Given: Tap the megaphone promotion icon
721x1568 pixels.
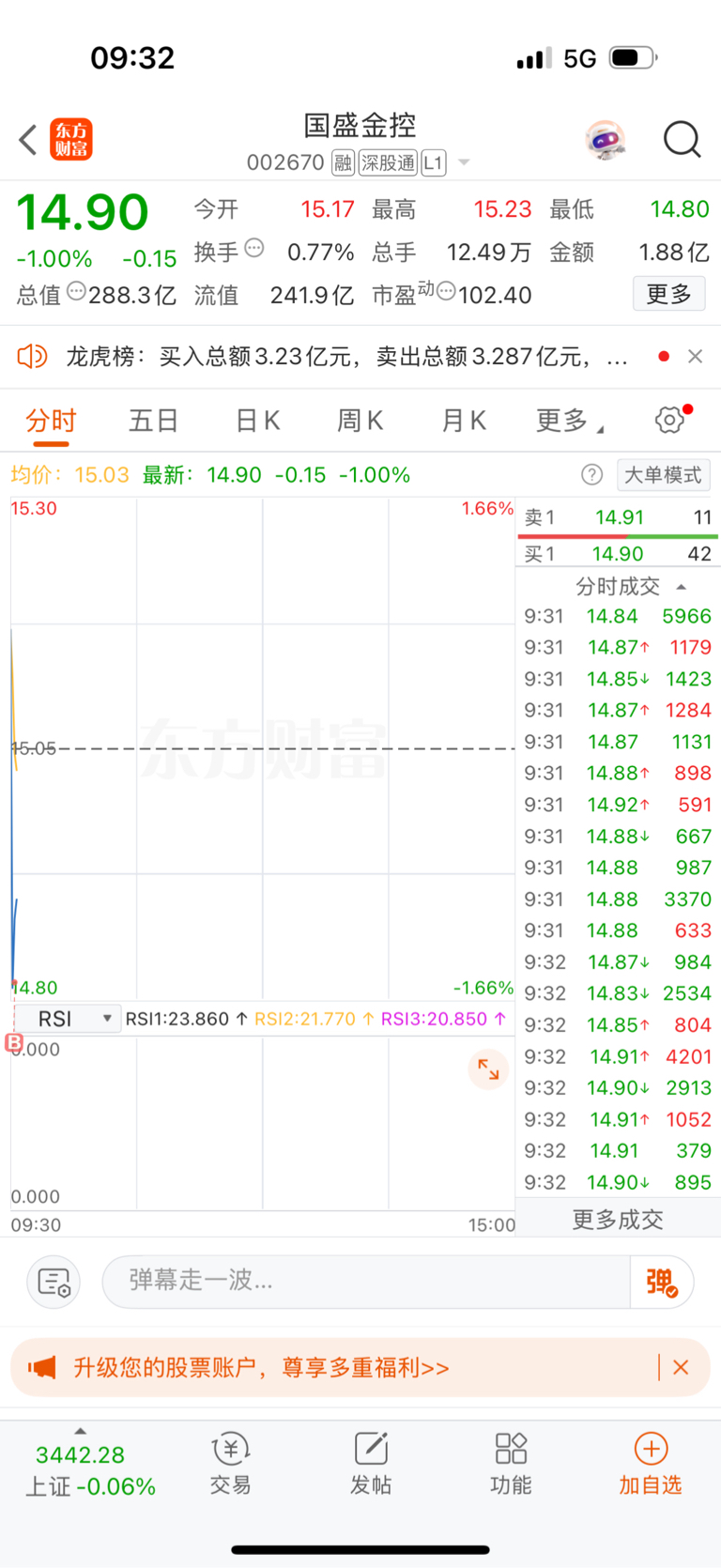Looking at the screenshot, I should 42,1367.
